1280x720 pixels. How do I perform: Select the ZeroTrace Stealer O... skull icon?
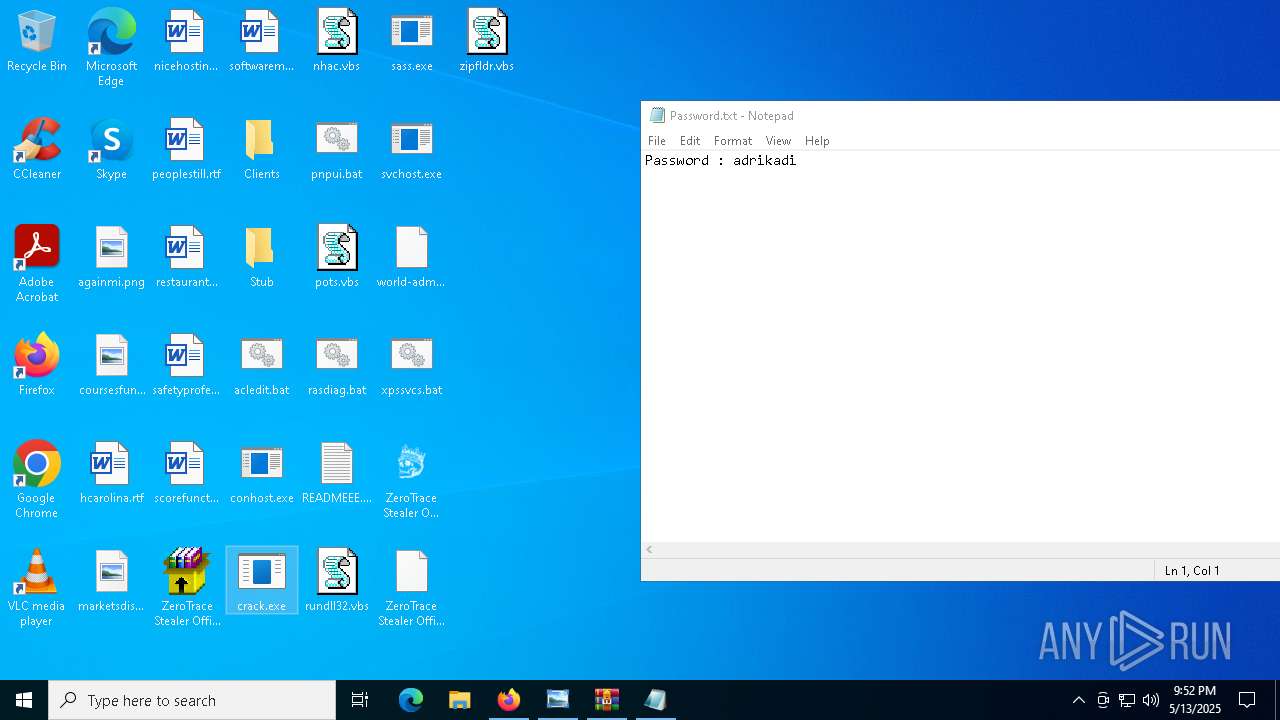tap(411, 481)
